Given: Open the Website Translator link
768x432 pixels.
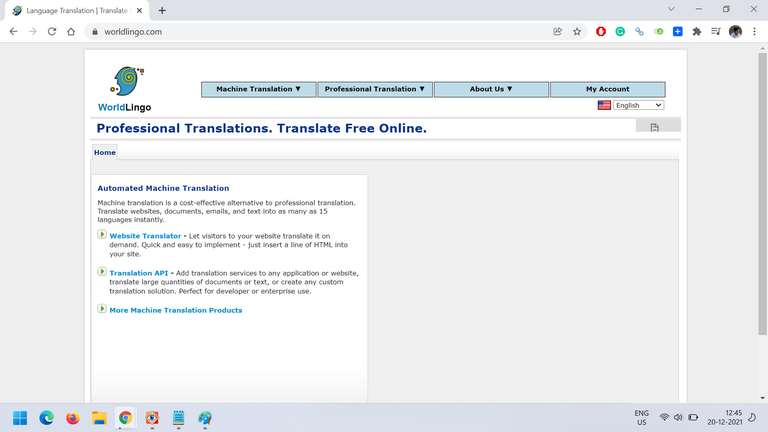Looking at the screenshot, I should coord(145,236).
